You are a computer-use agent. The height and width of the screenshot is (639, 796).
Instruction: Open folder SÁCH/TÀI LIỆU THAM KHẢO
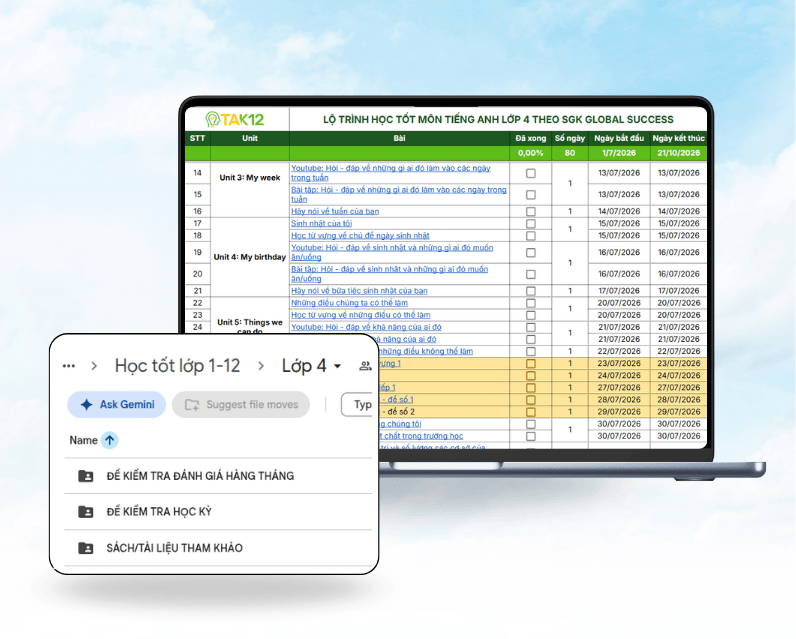[174, 548]
